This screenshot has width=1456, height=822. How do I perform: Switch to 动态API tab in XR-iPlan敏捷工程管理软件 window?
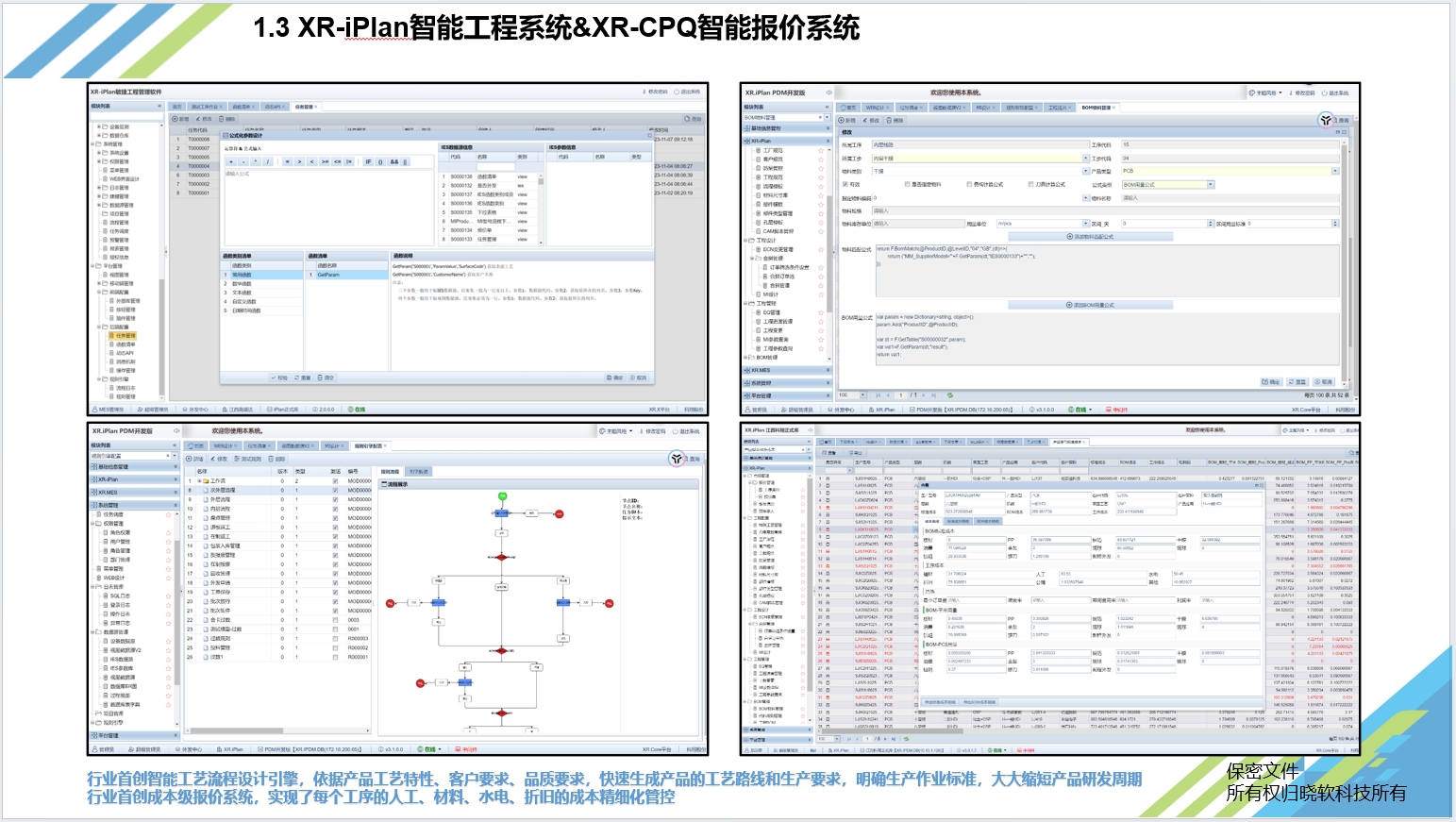[273, 107]
